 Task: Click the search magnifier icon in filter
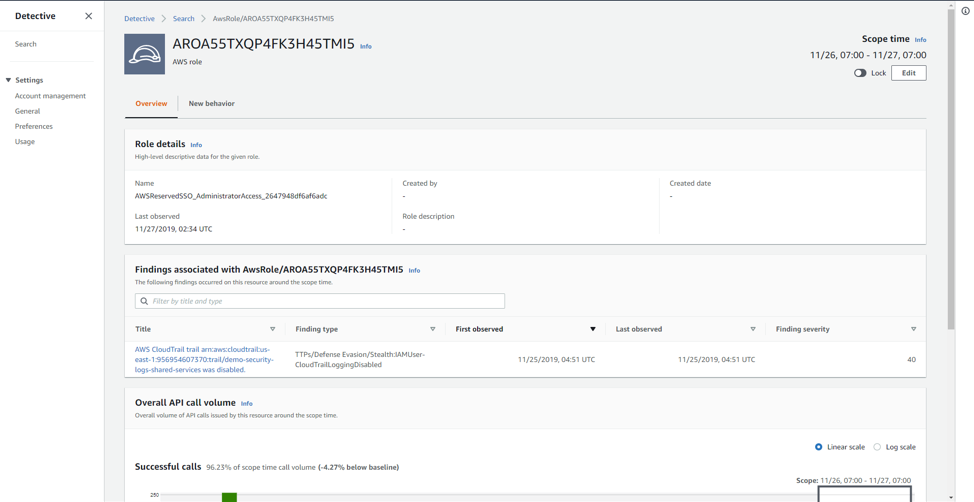pos(144,301)
